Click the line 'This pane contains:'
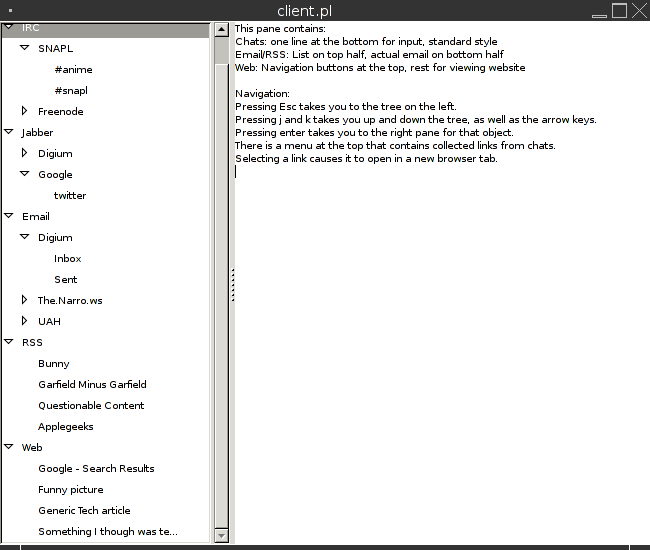This screenshot has width=650, height=550. click(280, 29)
